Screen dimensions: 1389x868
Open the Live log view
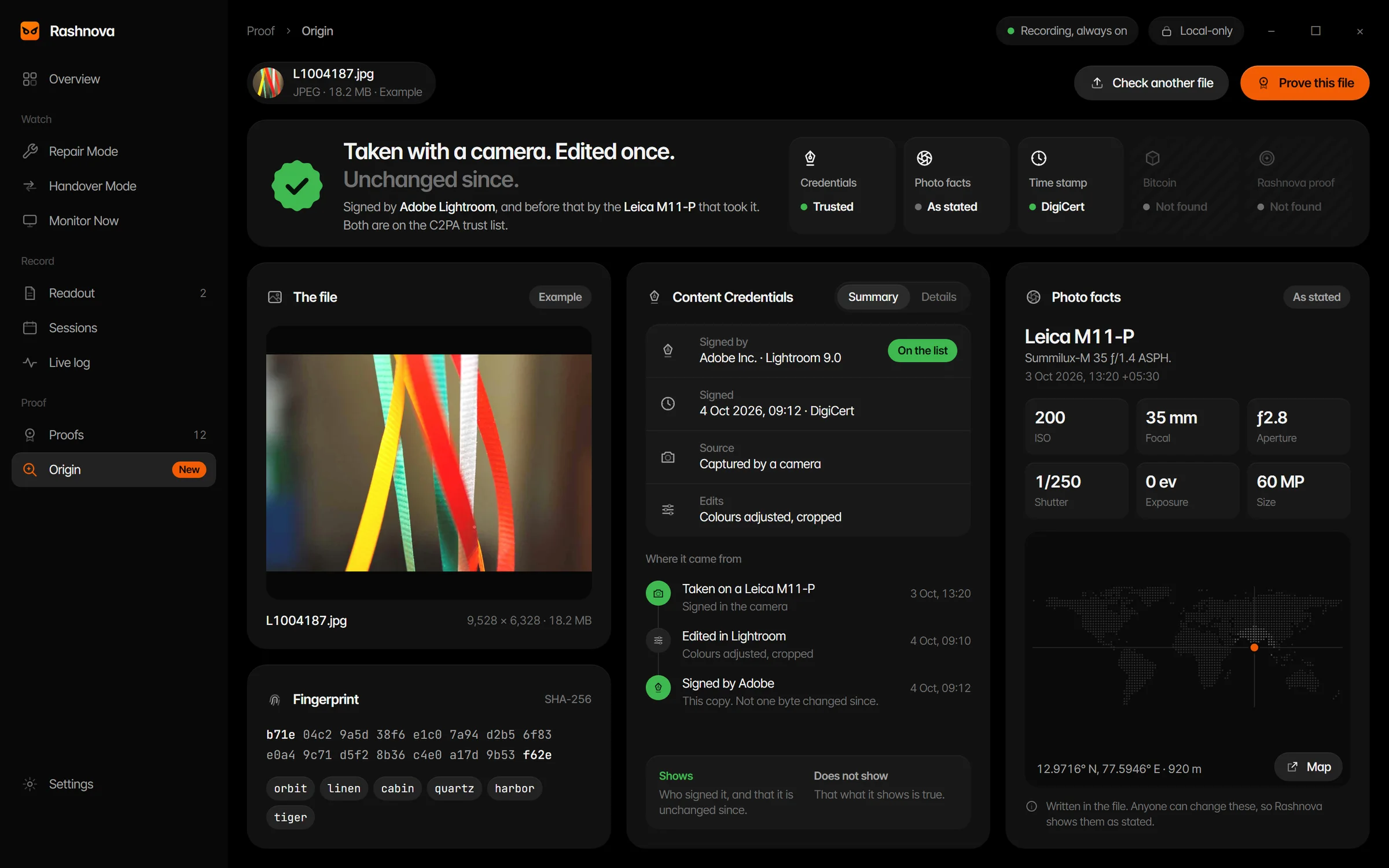click(114, 363)
